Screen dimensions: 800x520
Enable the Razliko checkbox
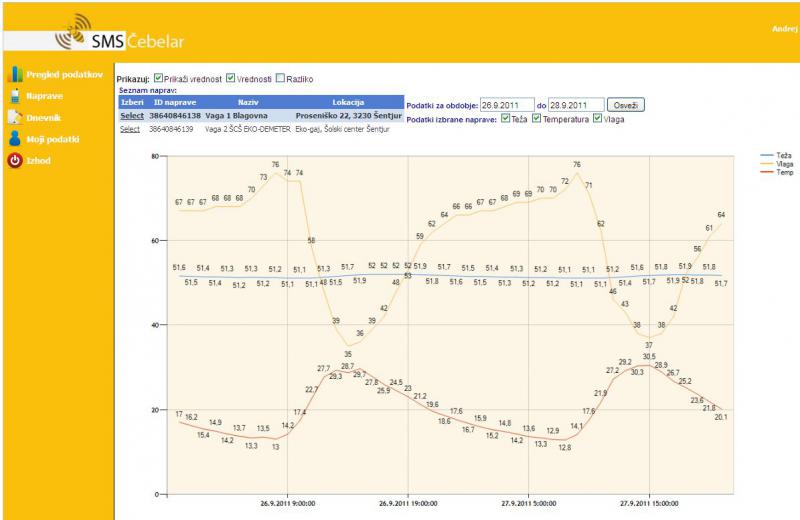280,78
